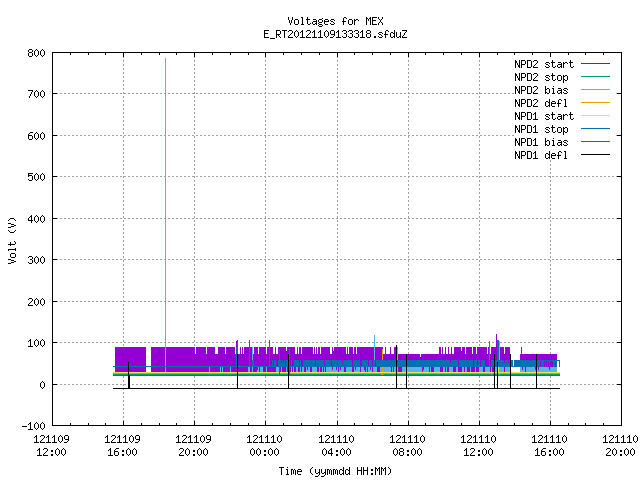
Task: Click the 700 y-axis tick label
Action: (x=36, y=94)
